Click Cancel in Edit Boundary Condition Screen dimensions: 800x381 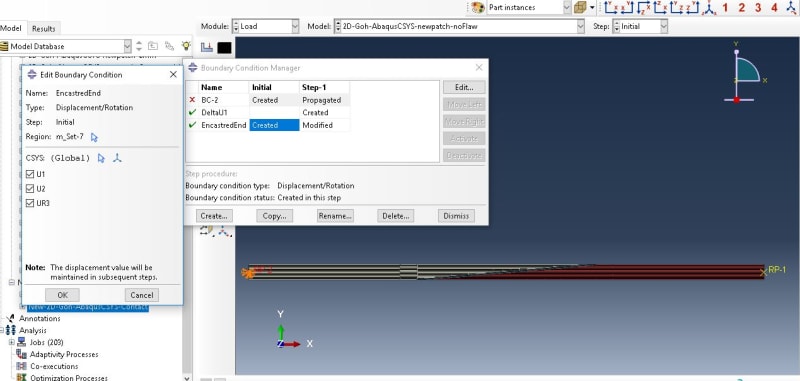(x=142, y=295)
